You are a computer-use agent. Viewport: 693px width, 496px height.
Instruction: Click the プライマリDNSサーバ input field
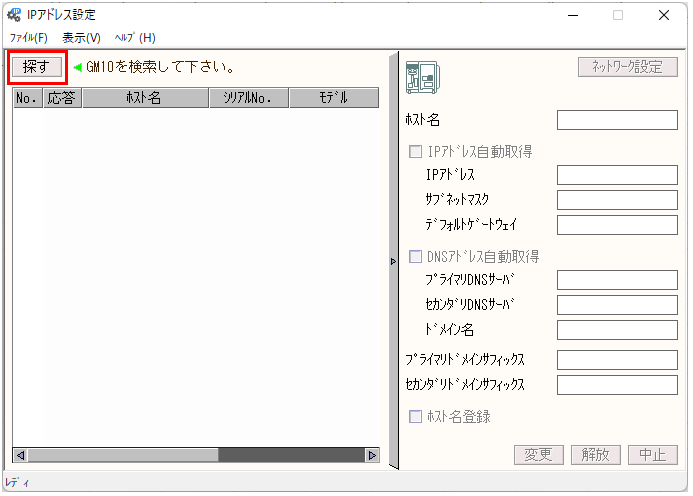pos(617,280)
